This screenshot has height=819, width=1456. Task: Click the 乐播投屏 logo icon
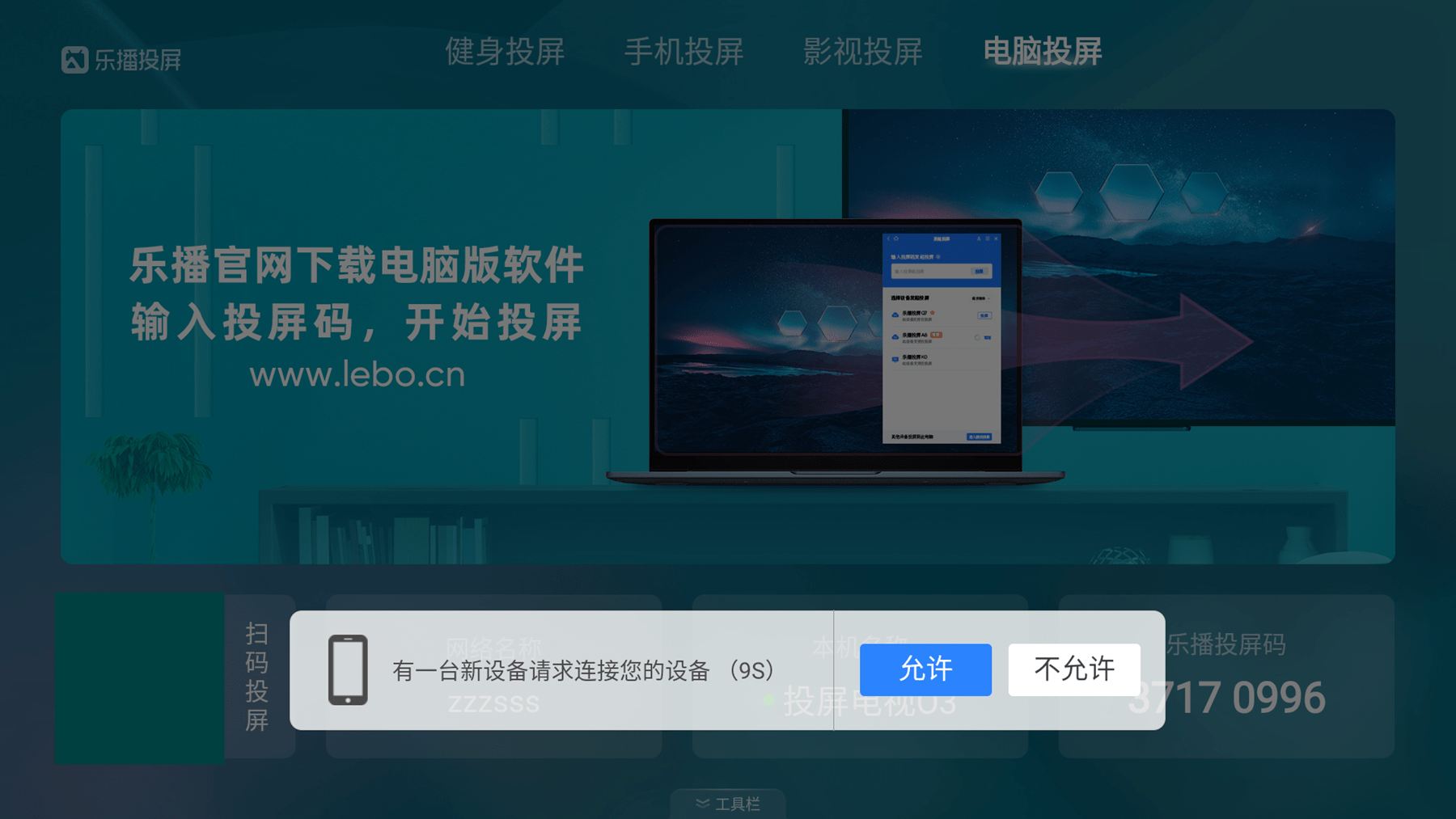[x=74, y=60]
